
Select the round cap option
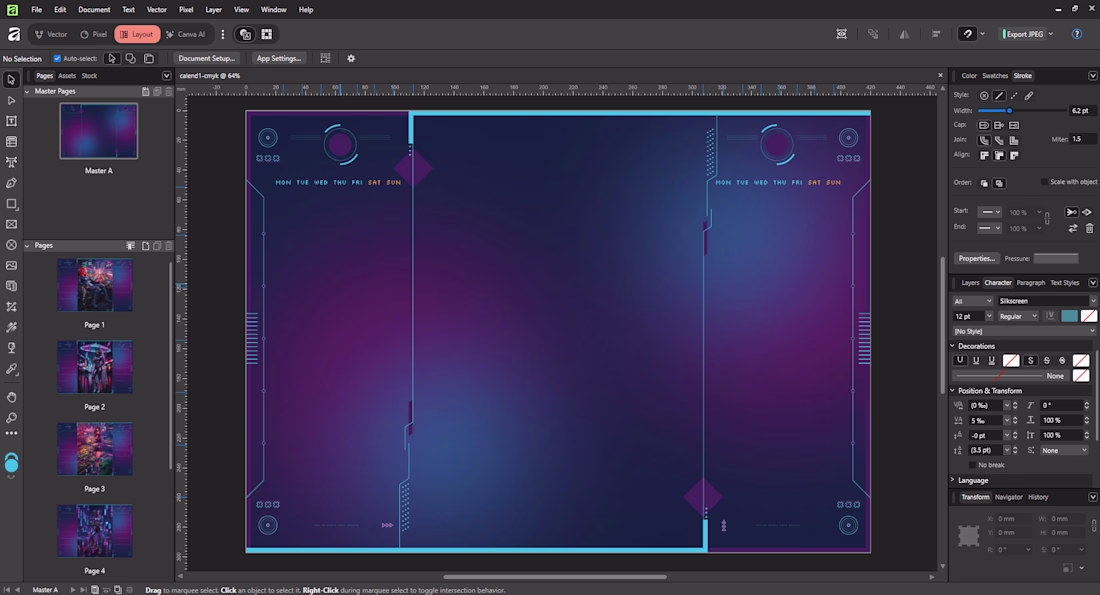(x=984, y=125)
